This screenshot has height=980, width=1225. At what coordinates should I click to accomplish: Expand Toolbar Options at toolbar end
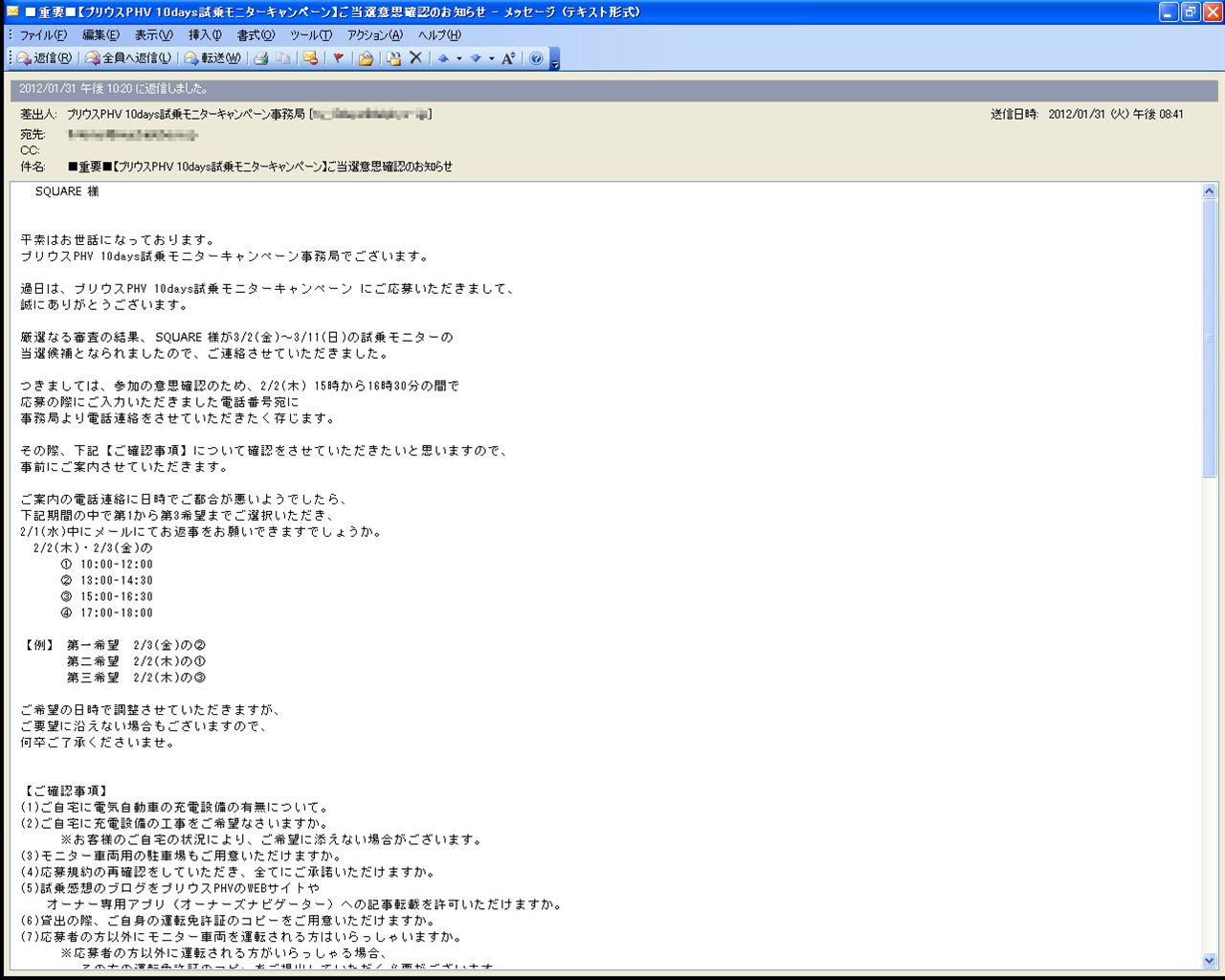[555, 59]
